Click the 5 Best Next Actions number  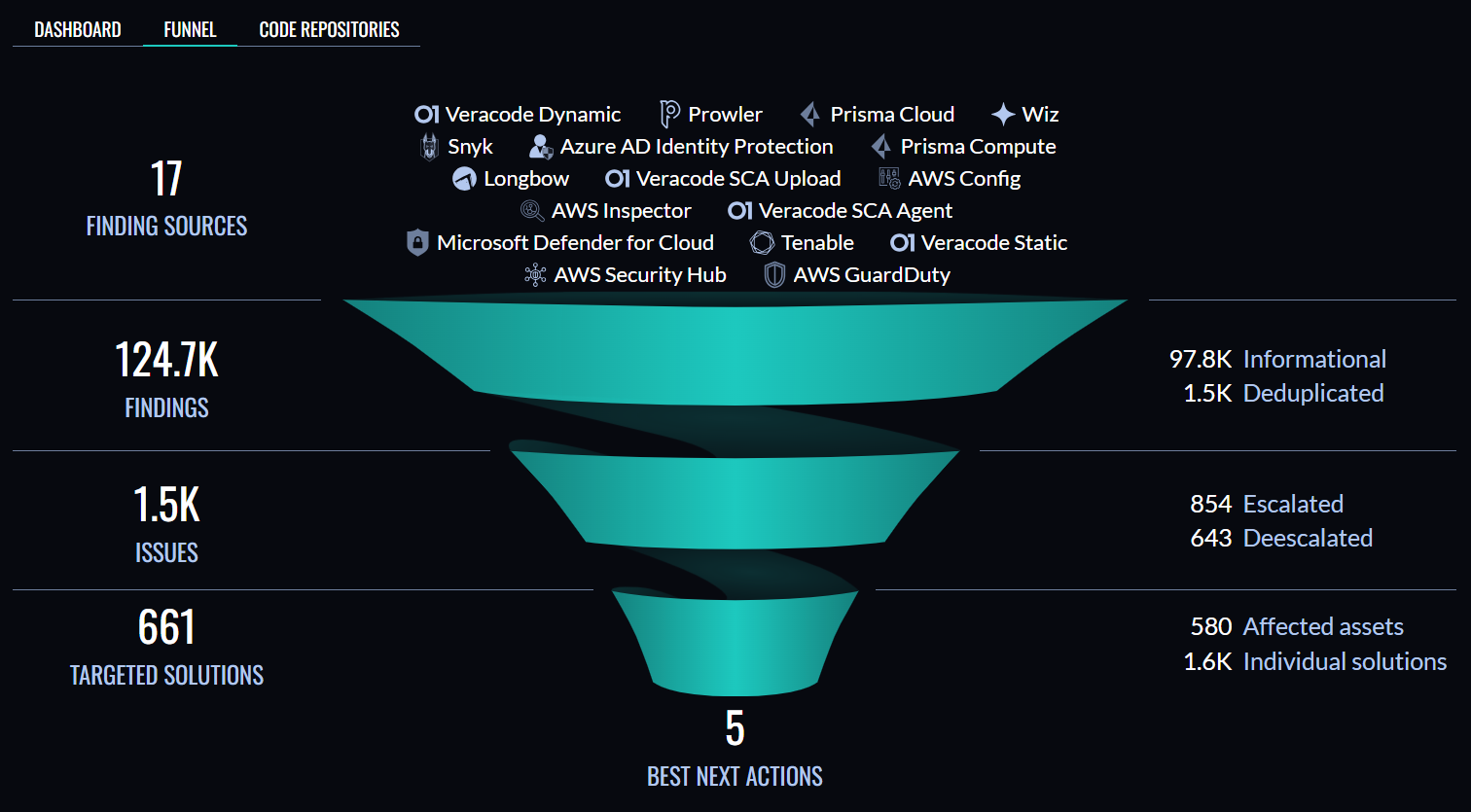[x=735, y=728]
